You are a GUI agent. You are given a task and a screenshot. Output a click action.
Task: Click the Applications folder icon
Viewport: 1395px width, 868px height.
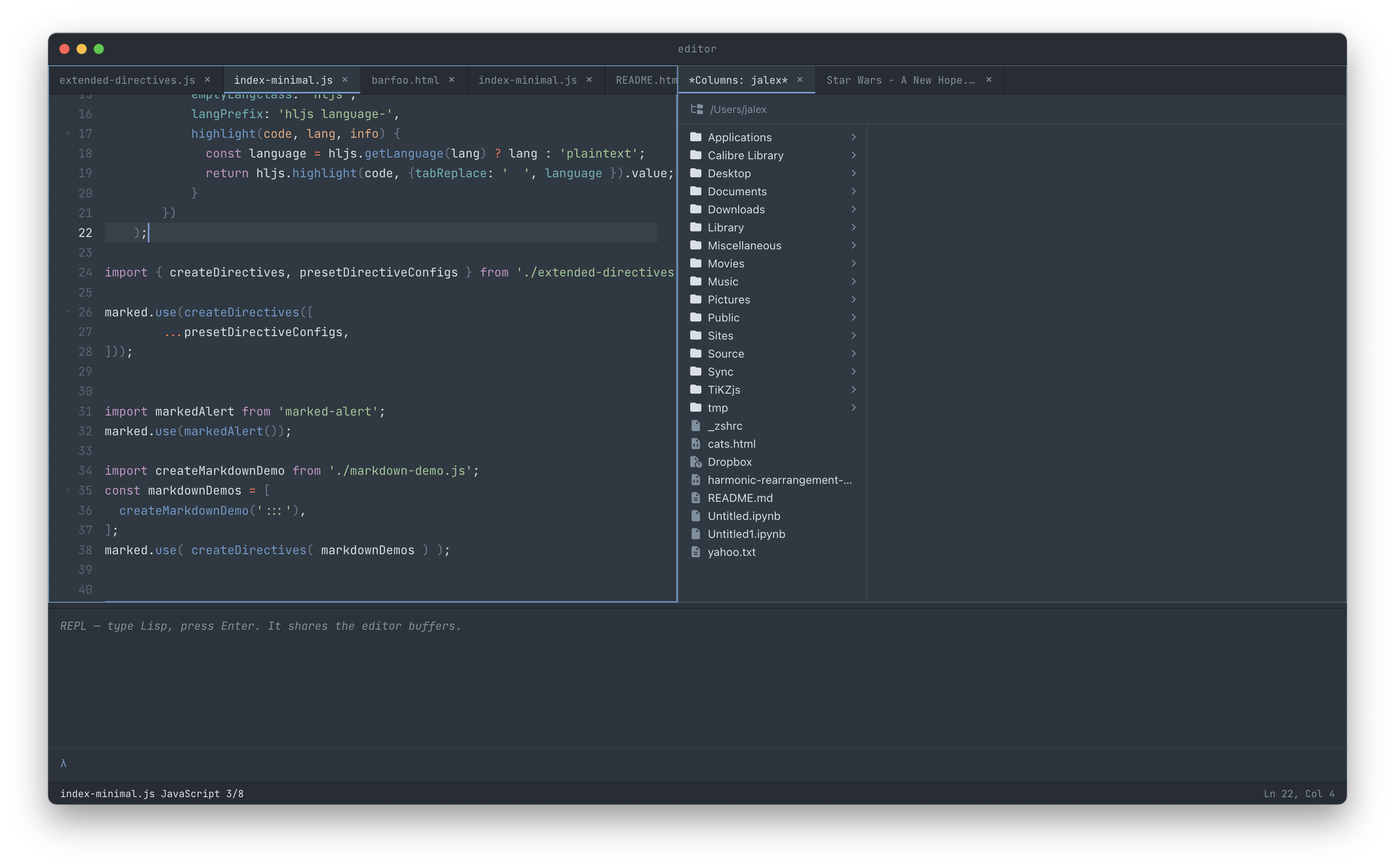[x=695, y=137]
